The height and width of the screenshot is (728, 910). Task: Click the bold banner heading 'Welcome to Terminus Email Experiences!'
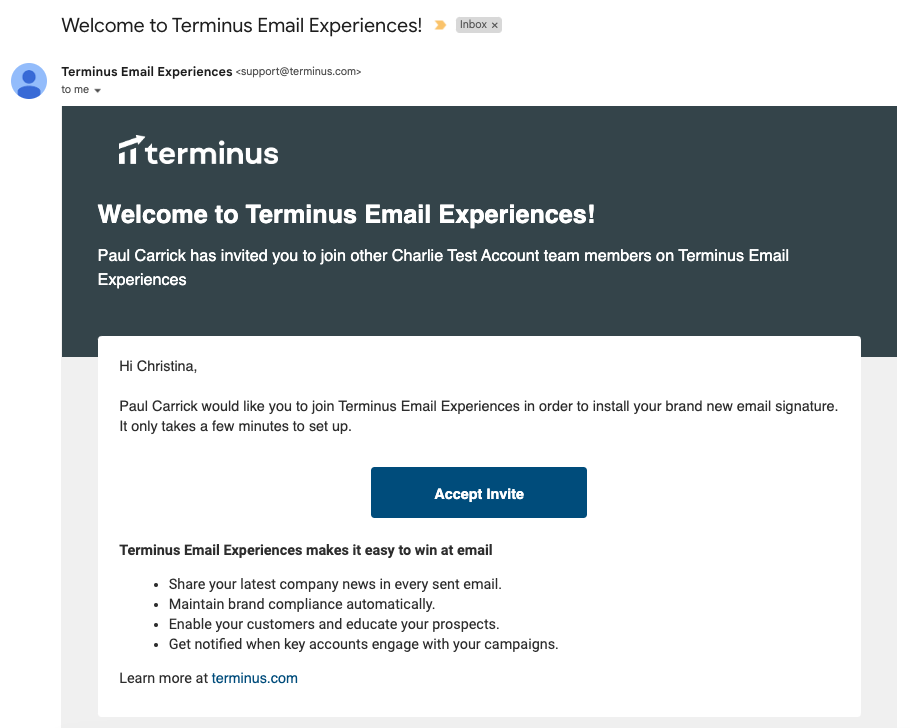pos(346,214)
